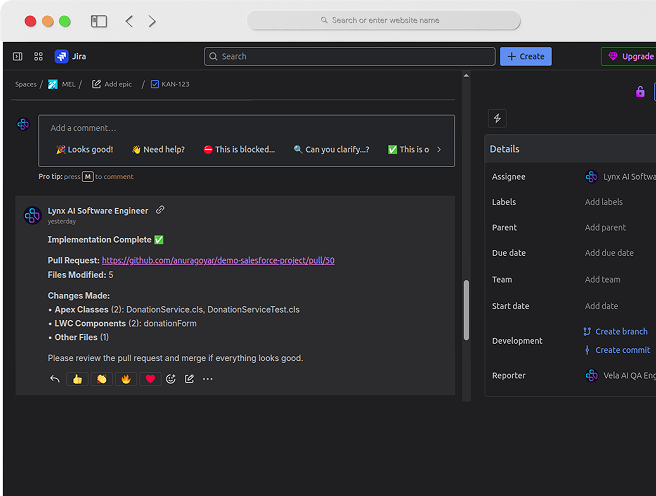Open the add reaction emoji picker
Image resolution: width=656 pixels, height=496 pixels.
(171, 379)
